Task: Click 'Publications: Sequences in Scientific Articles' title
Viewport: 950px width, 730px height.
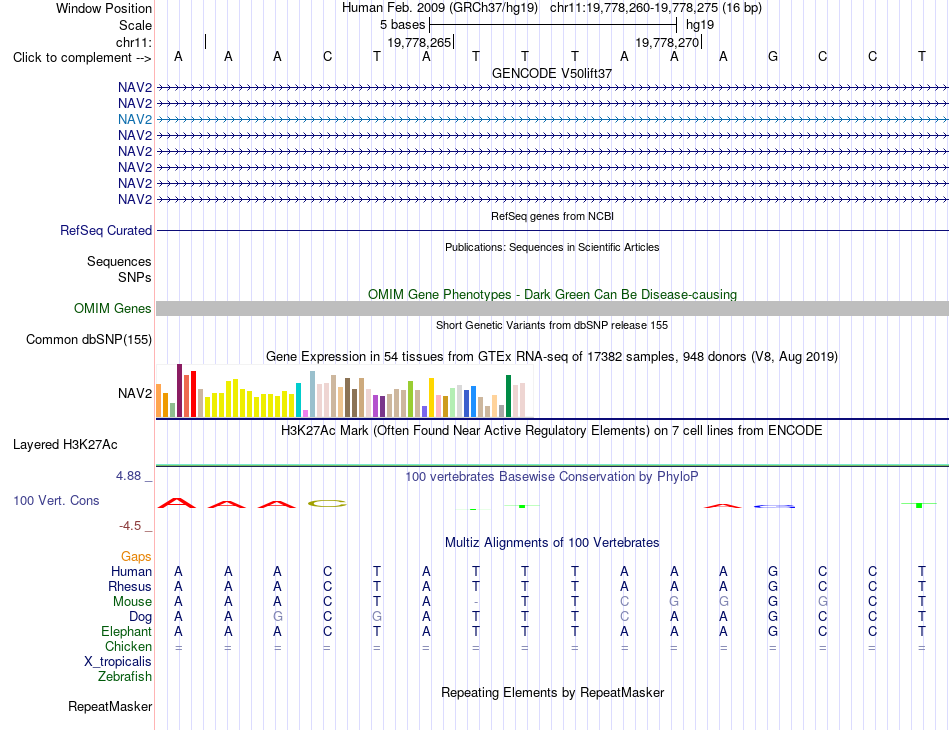Action: (552, 247)
